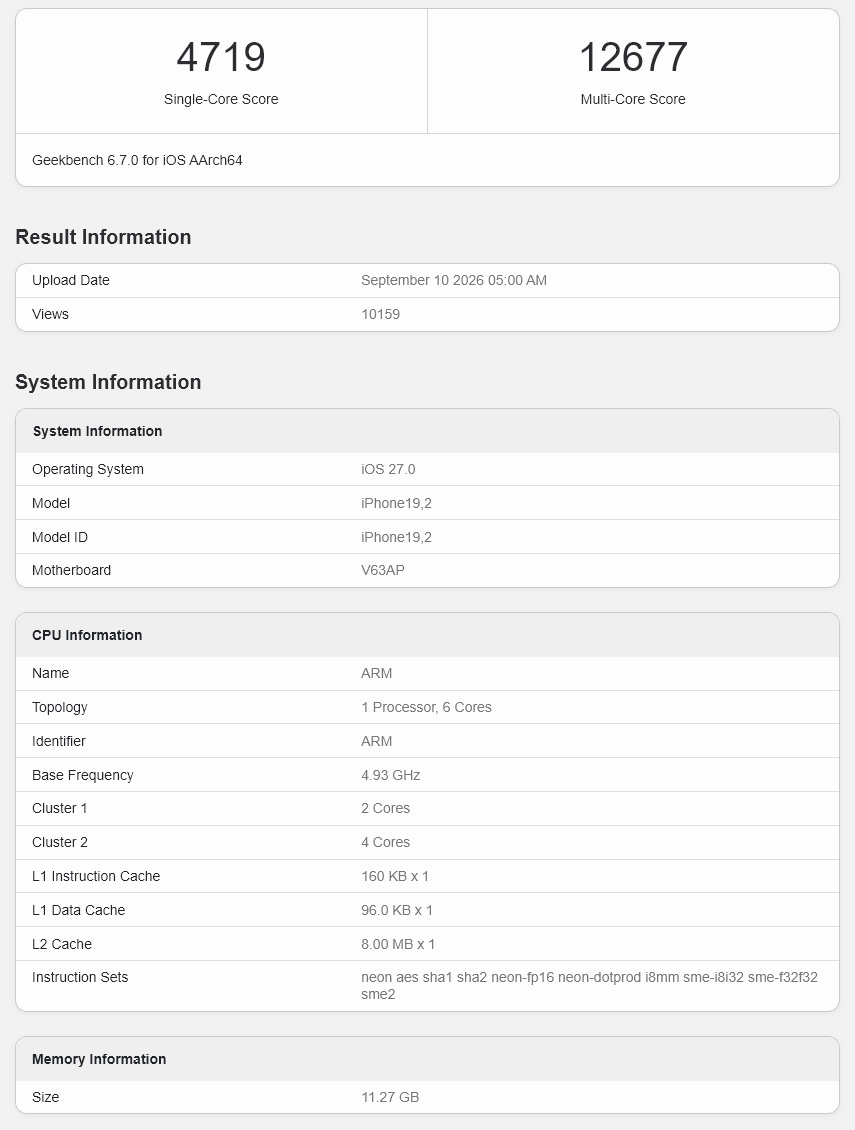Select the views count 10159
Image resolution: width=855 pixels, height=1130 pixels.
tap(381, 314)
